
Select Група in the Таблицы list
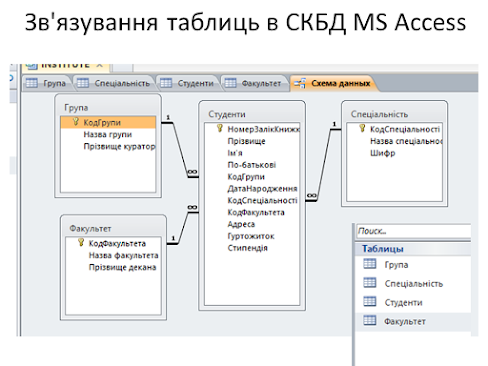click(413, 264)
